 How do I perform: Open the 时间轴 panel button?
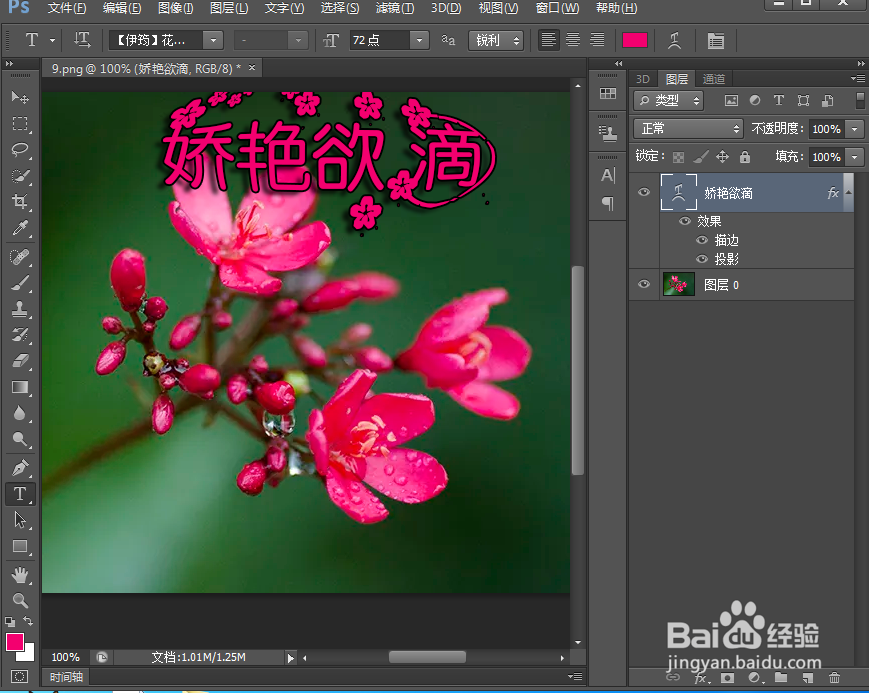click(65, 677)
